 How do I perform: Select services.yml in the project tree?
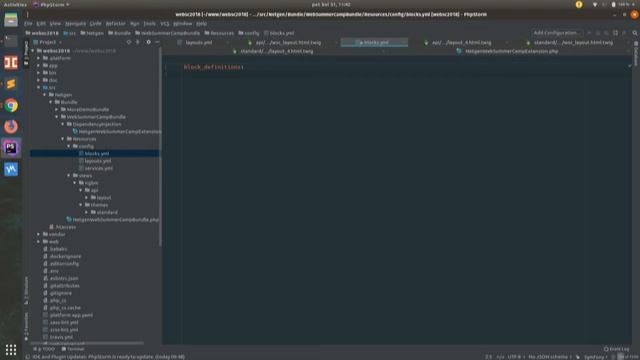point(99,168)
